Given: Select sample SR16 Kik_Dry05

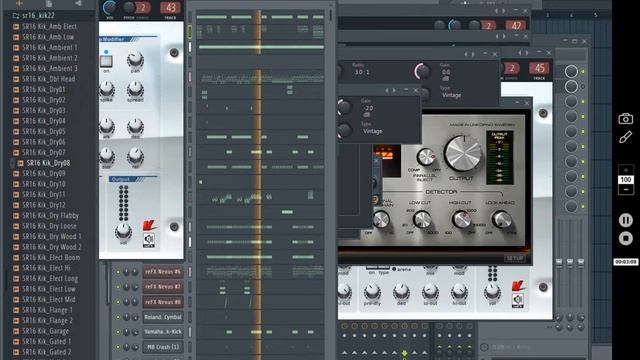Looking at the screenshot, I should pyautogui.click(x=43, y=131).
